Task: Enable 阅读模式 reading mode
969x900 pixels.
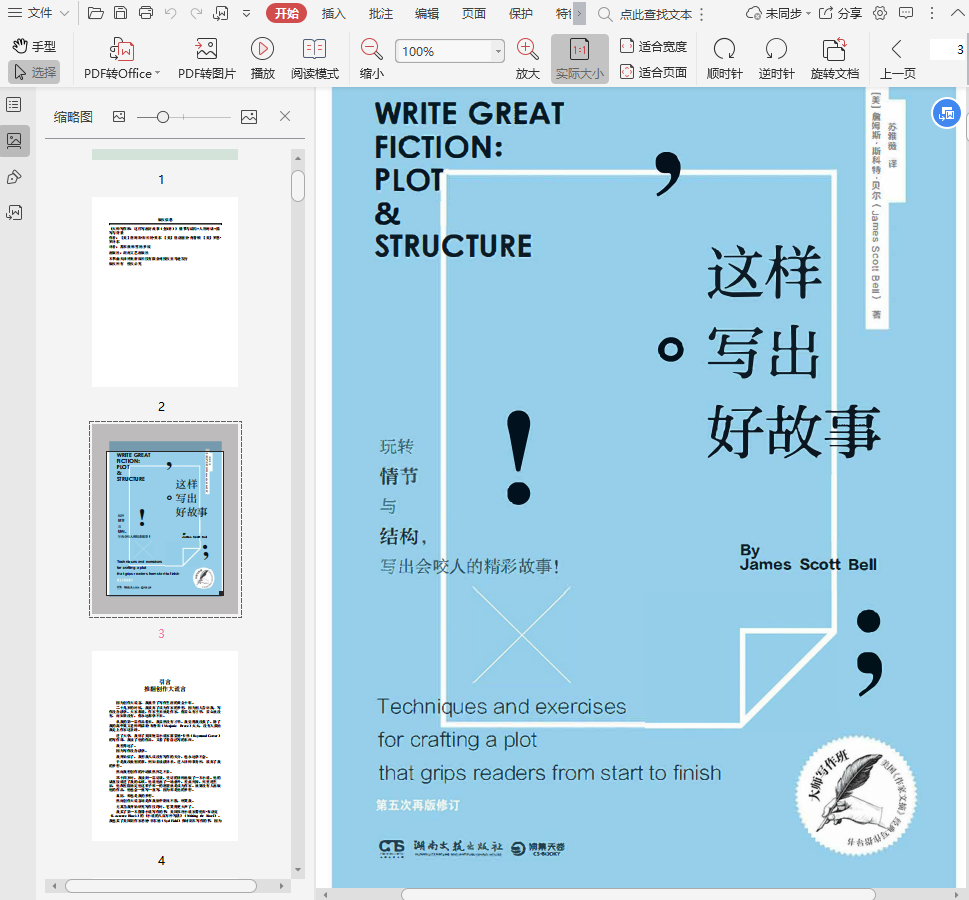Action: (x=315, y=59)
